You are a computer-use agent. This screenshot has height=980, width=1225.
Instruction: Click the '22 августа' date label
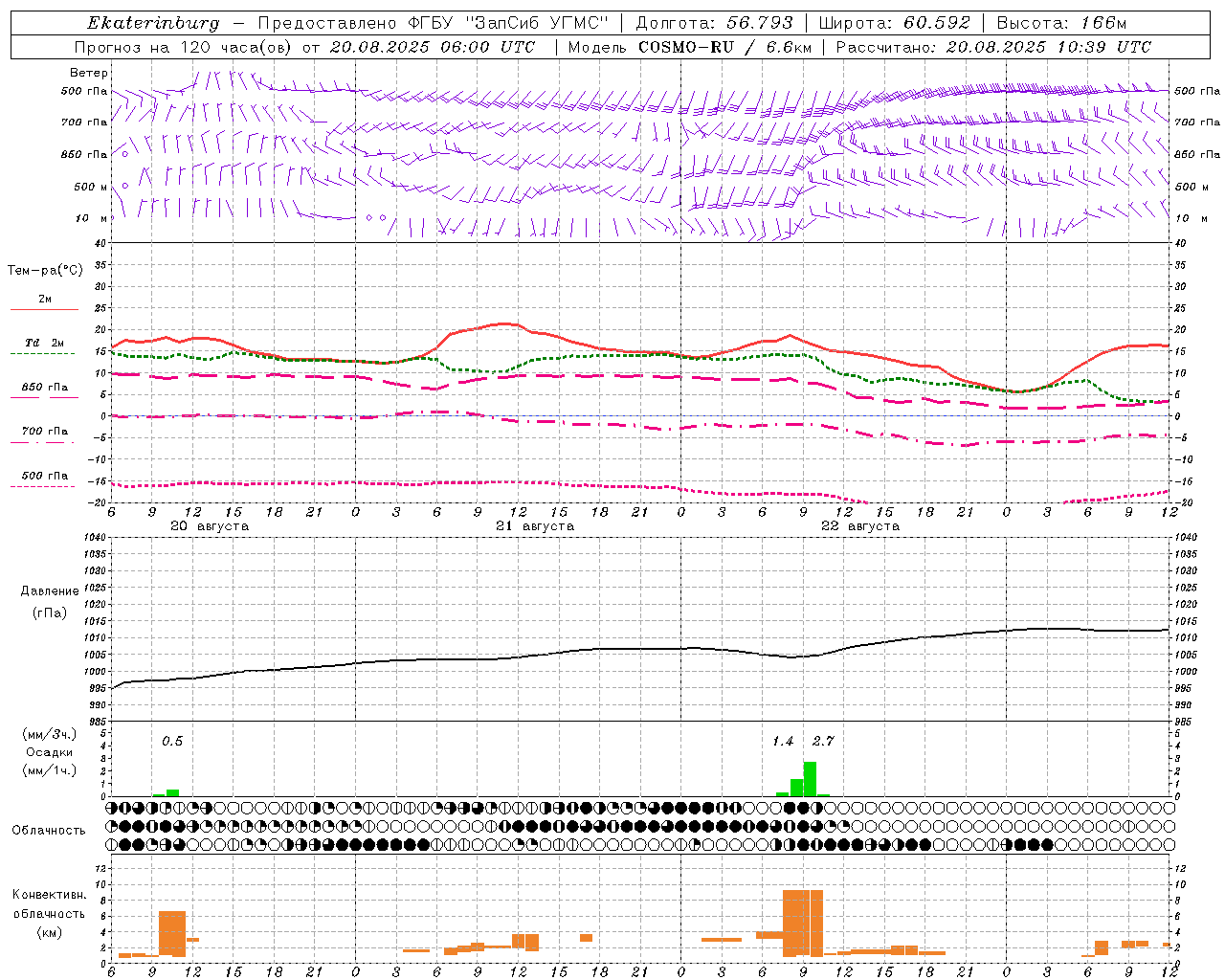click(x=860, y=526)
